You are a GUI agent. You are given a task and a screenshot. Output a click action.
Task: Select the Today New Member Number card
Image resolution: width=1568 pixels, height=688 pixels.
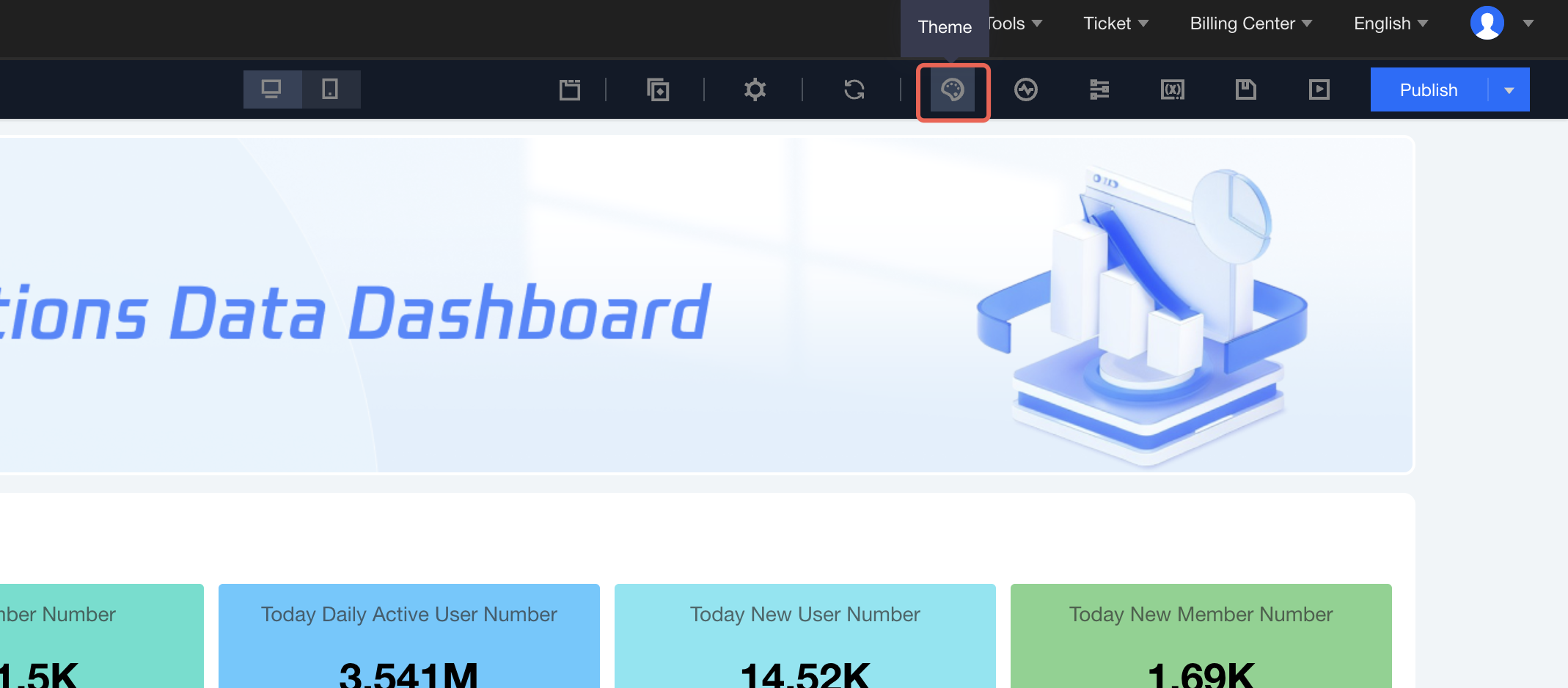point(1201,636)
